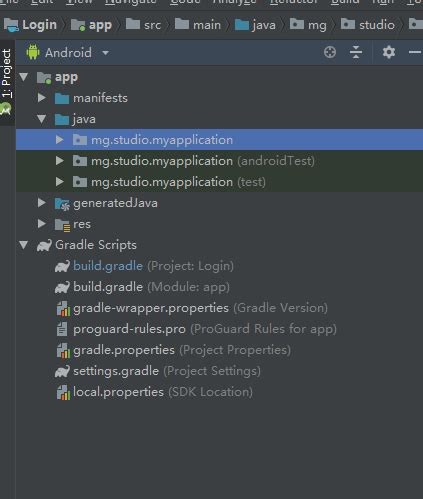The height and width of the screenshot is (499, 423).
Task: Click the Gradle Scripts elephant icon
Action: 44,245
